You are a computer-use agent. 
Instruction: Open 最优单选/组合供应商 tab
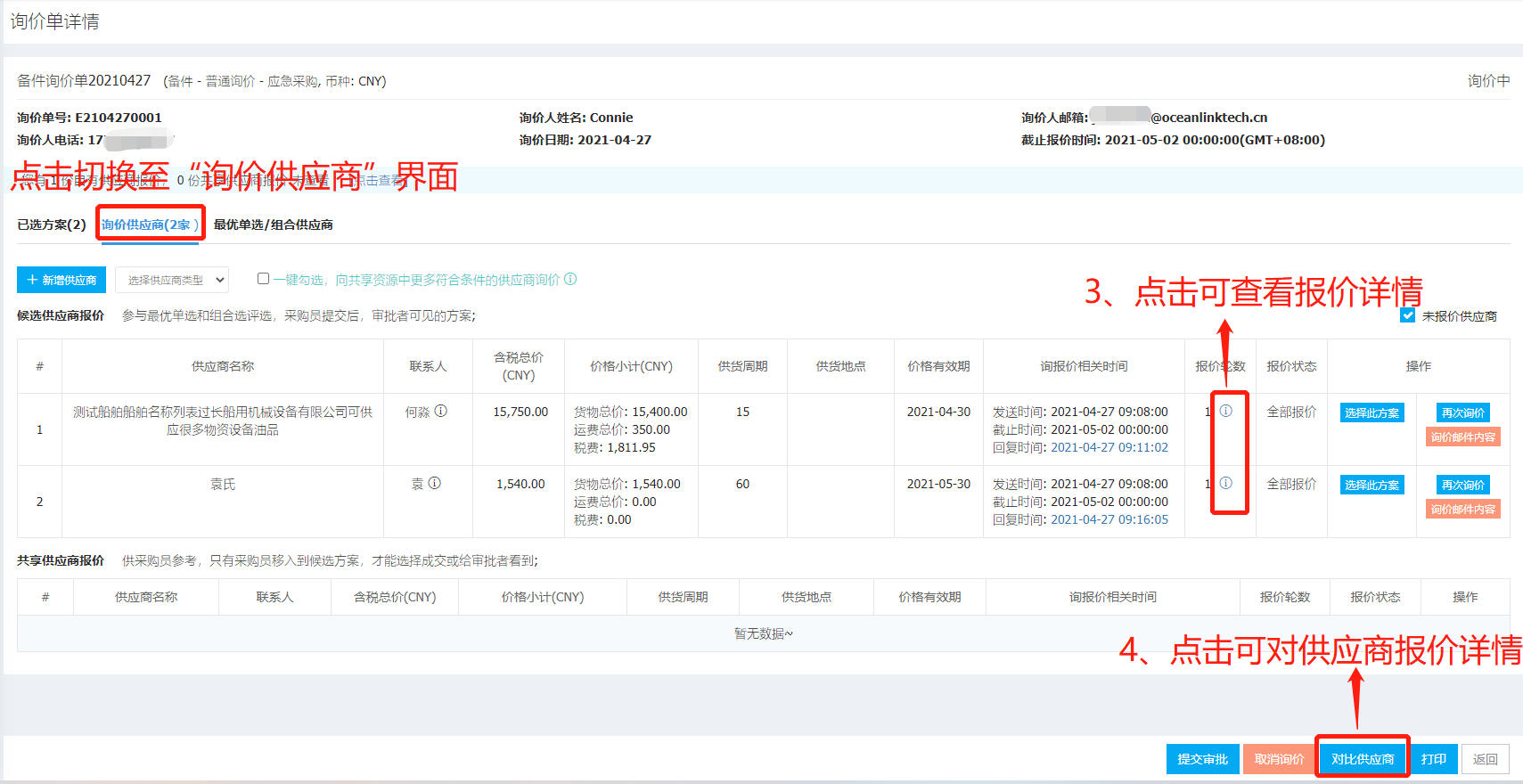tap(274, 225)
